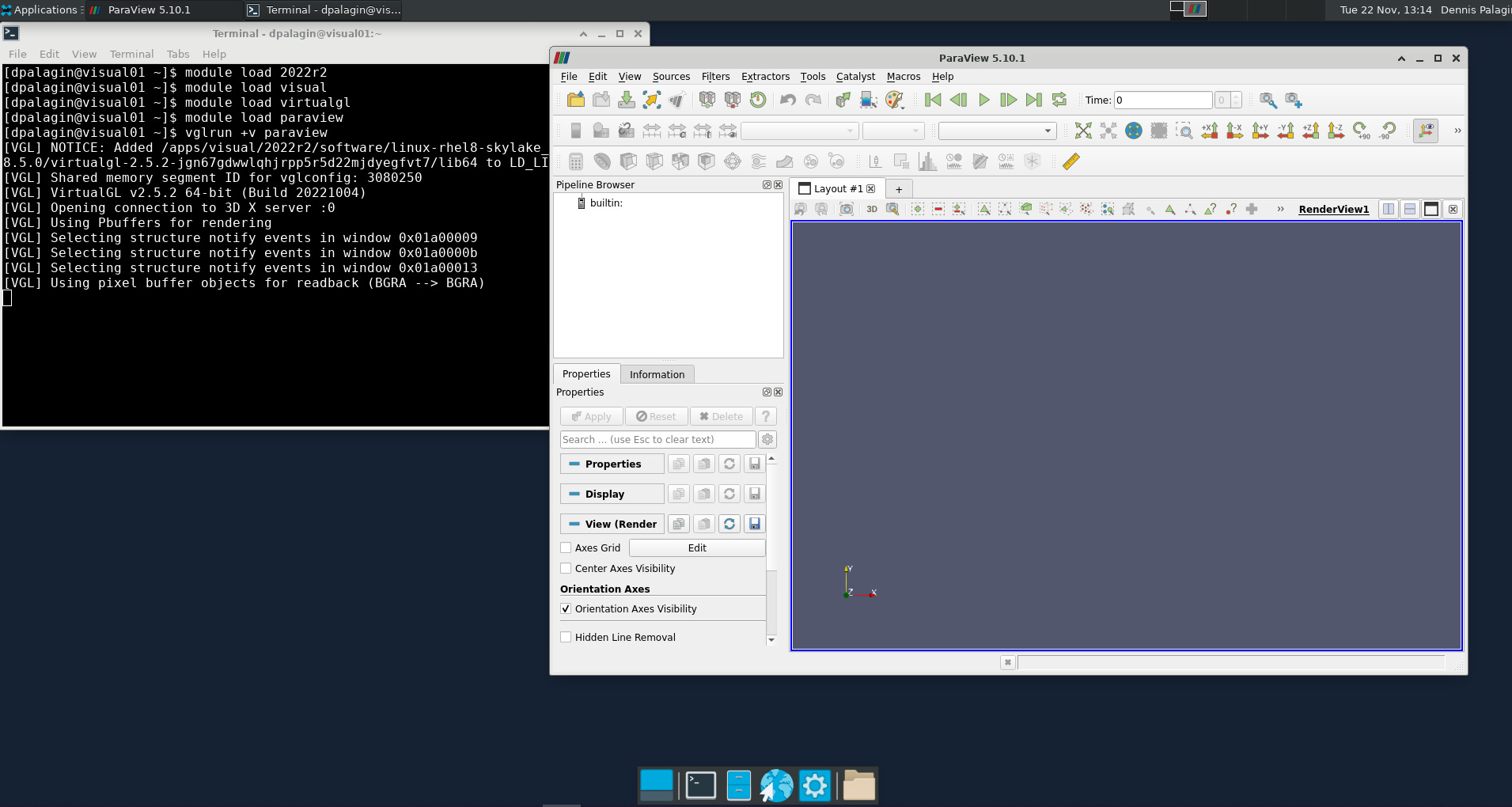Open the Catalyst menu
Screen dimensions: 1512x807
(855, 77)
